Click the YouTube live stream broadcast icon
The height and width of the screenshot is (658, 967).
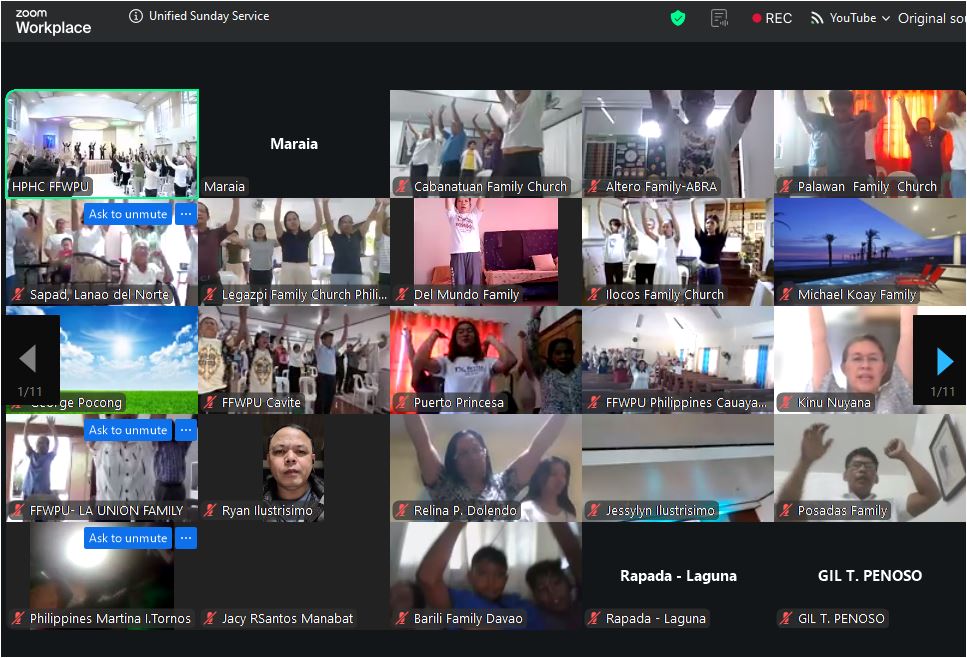[817, 19]
